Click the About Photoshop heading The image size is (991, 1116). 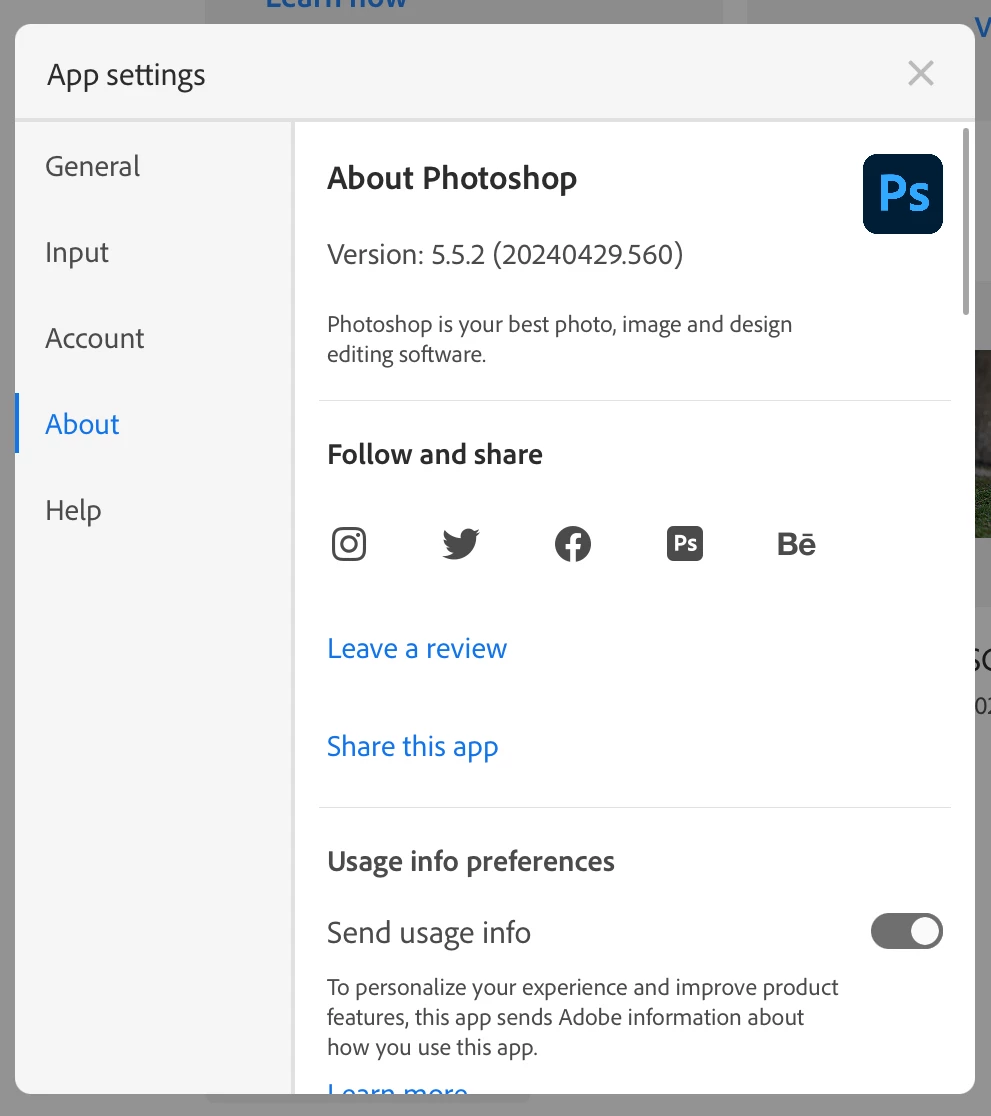click(x=452, y=179)
